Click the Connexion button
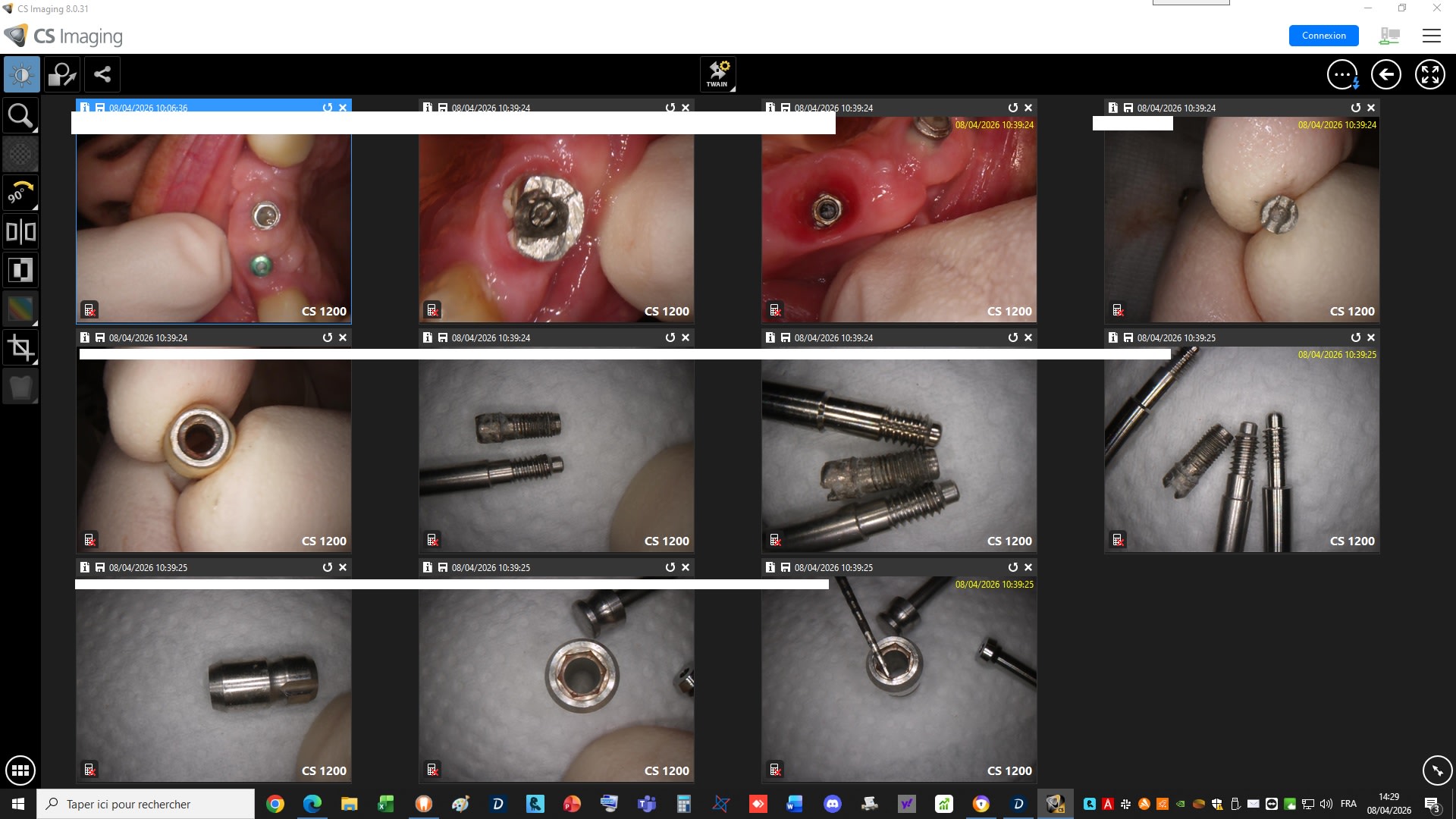 [x=1323, y=36]
